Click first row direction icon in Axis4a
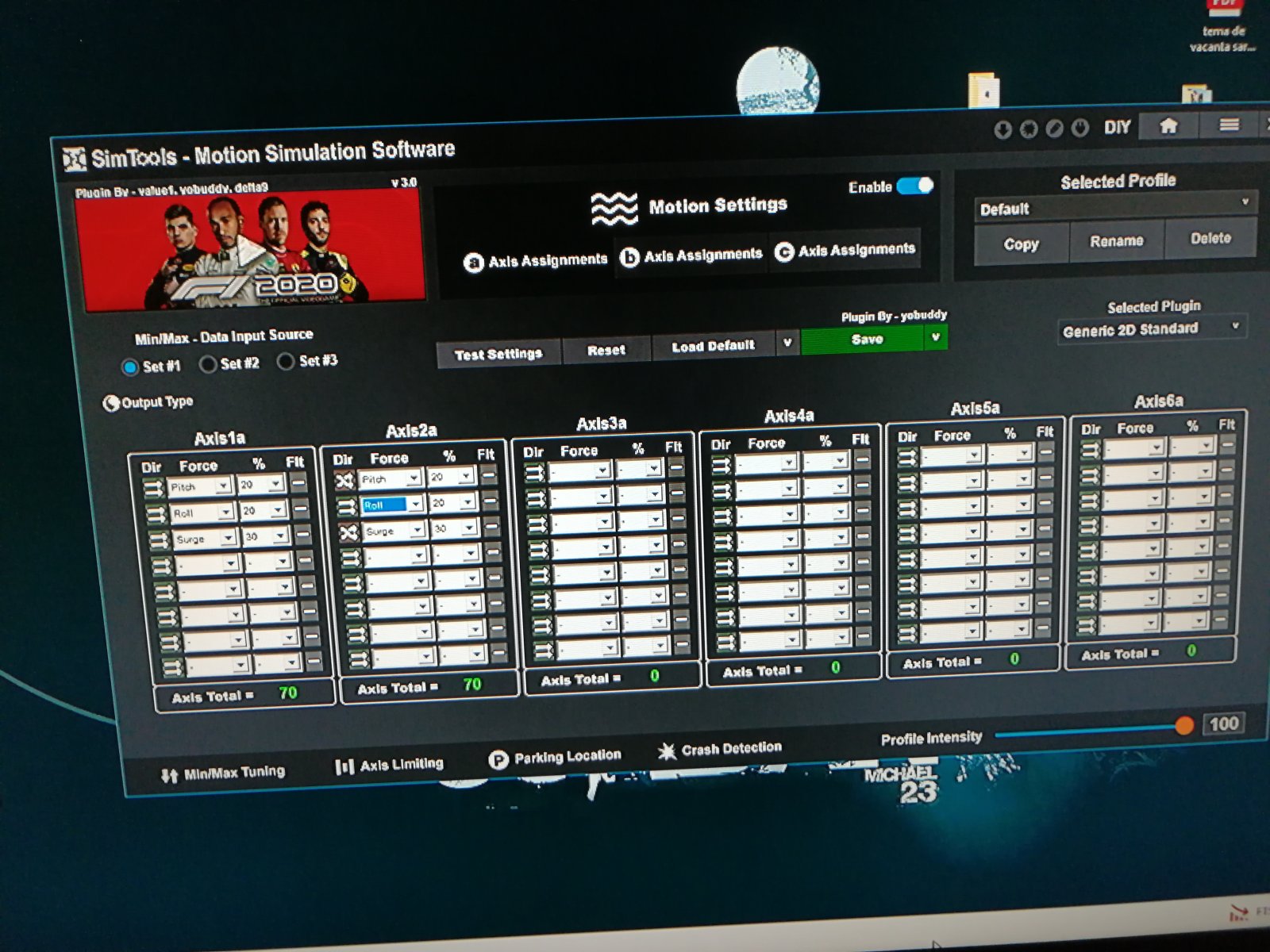Screen dimensions: 1270x952 point(721,466)
